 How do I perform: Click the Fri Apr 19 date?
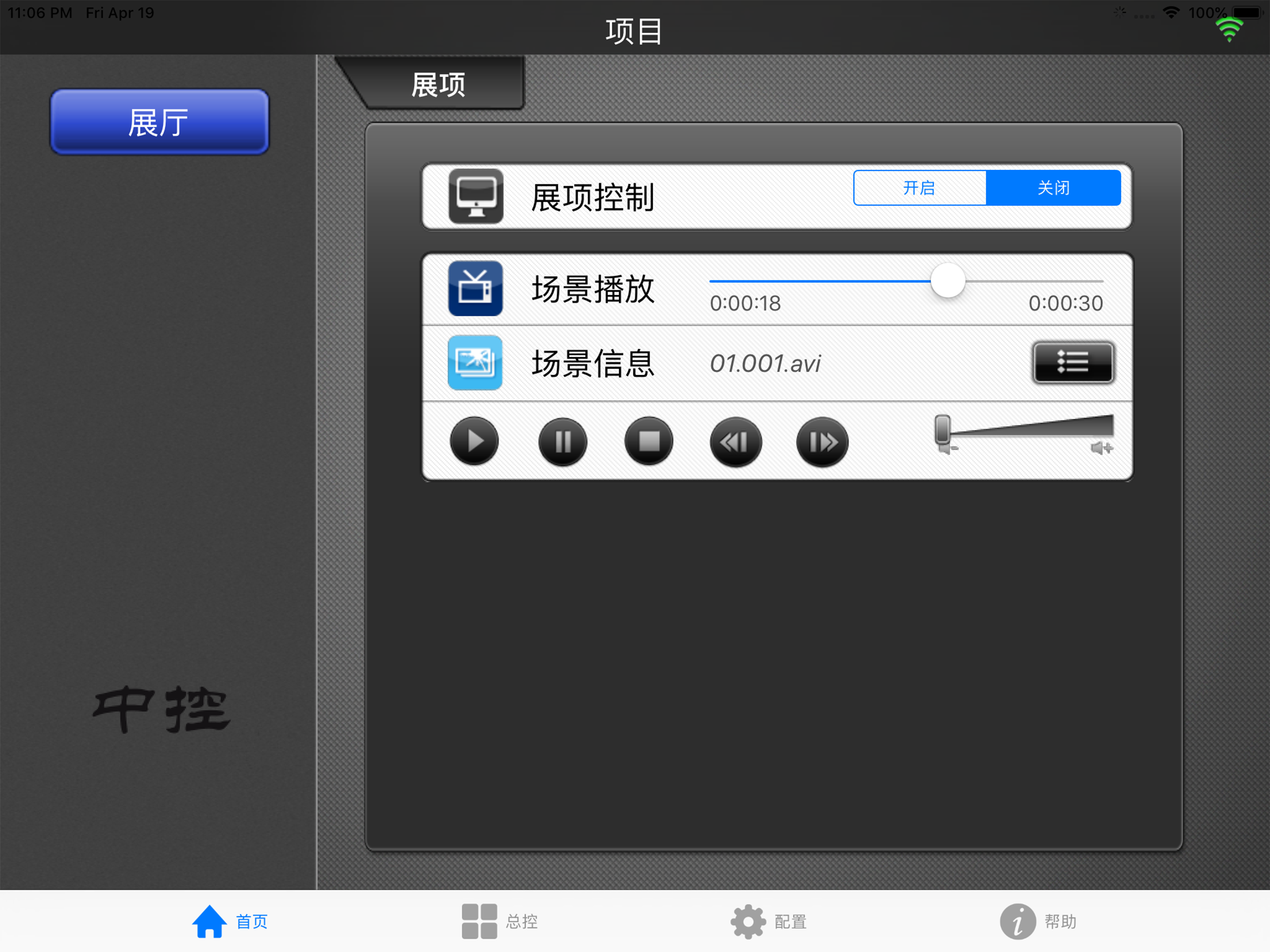(x=120, y=13)
